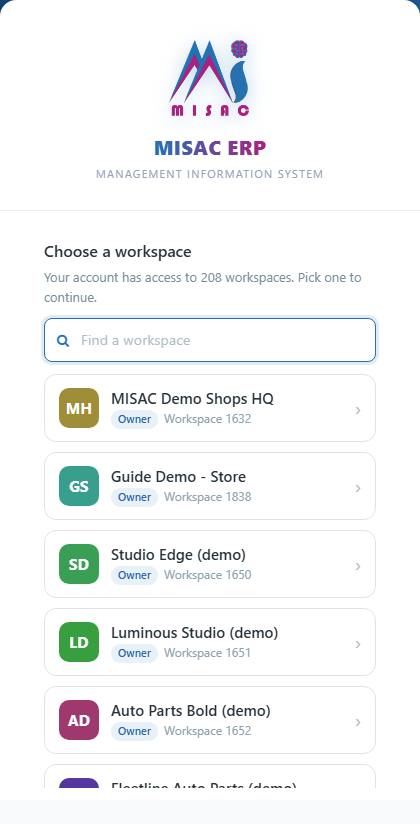Click the Choose a workspace heading
The image size is (420, 824).
[118, 252]
